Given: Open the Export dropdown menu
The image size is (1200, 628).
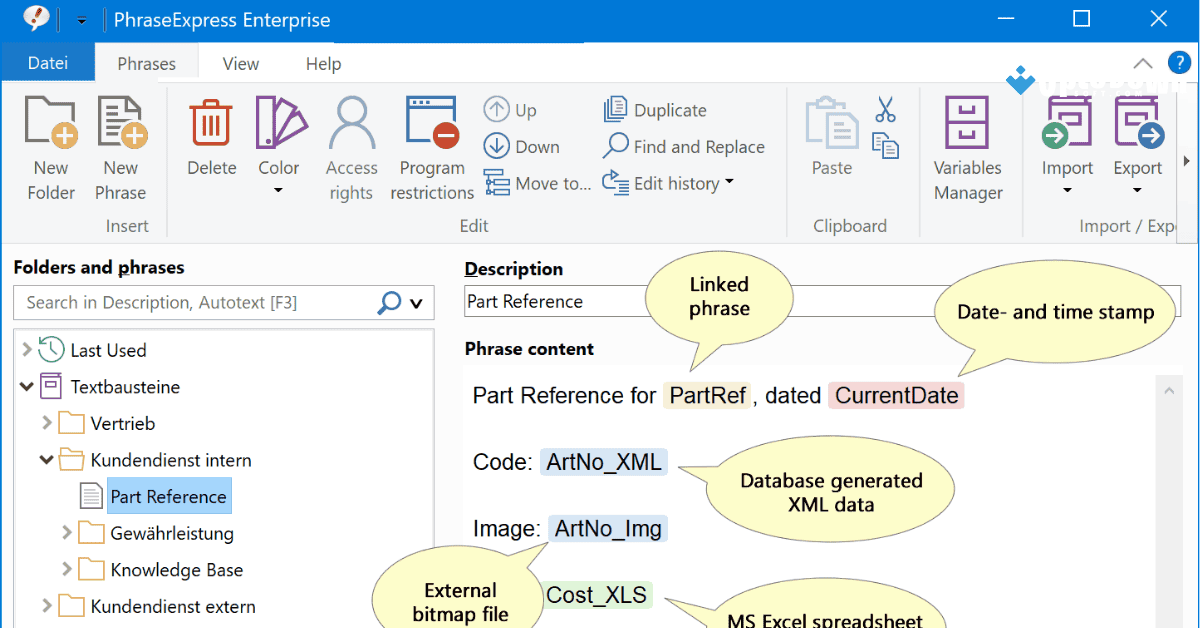Looking at the screenshot, I should pos(1138,190).
